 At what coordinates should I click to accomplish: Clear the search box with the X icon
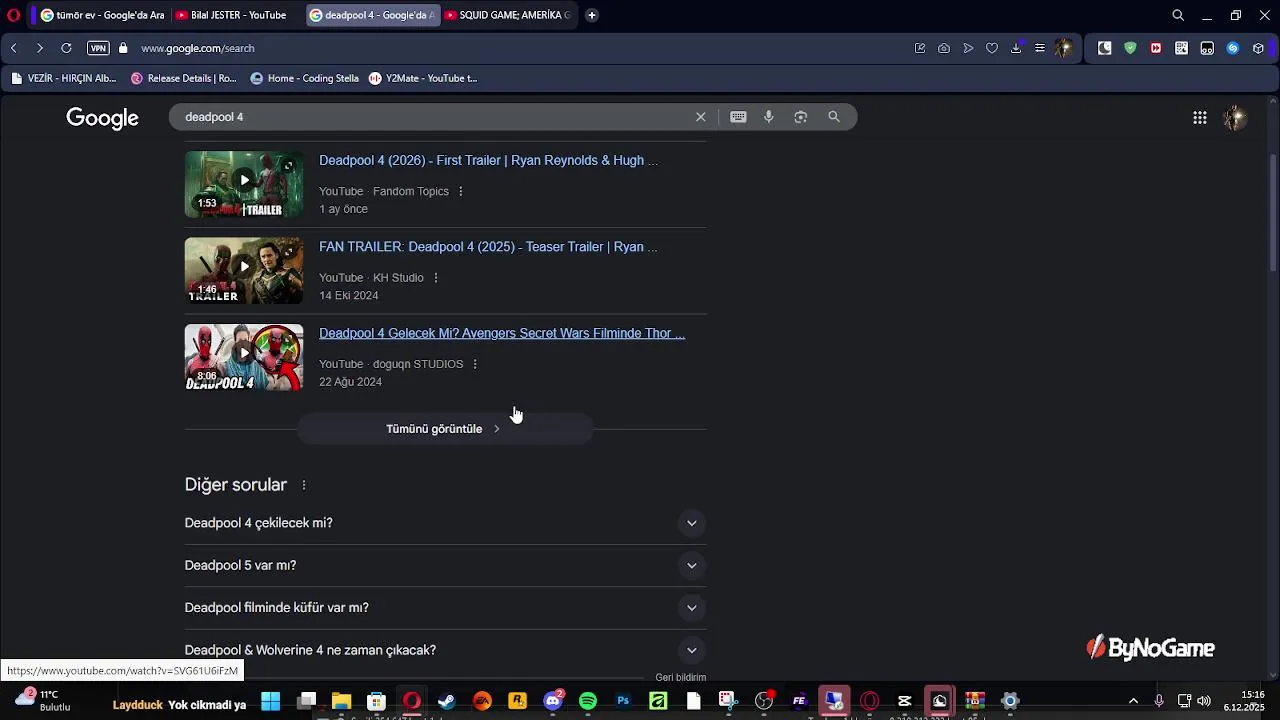tap(701, 117)
